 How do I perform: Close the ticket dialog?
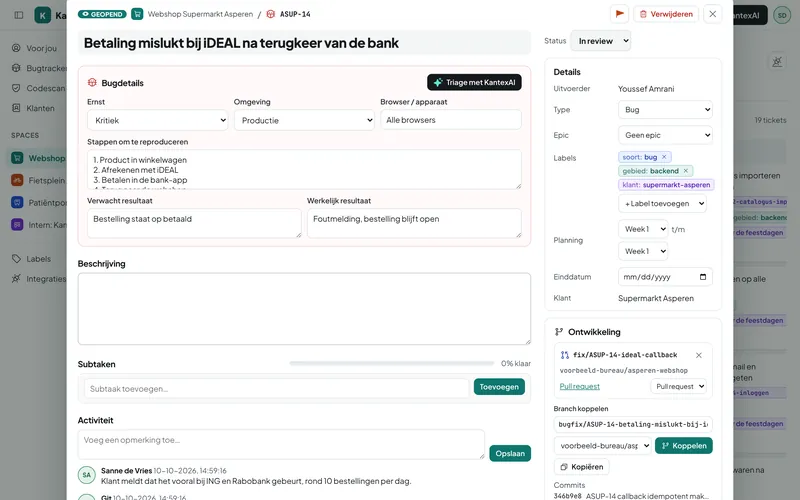click(x=713, y=14)
